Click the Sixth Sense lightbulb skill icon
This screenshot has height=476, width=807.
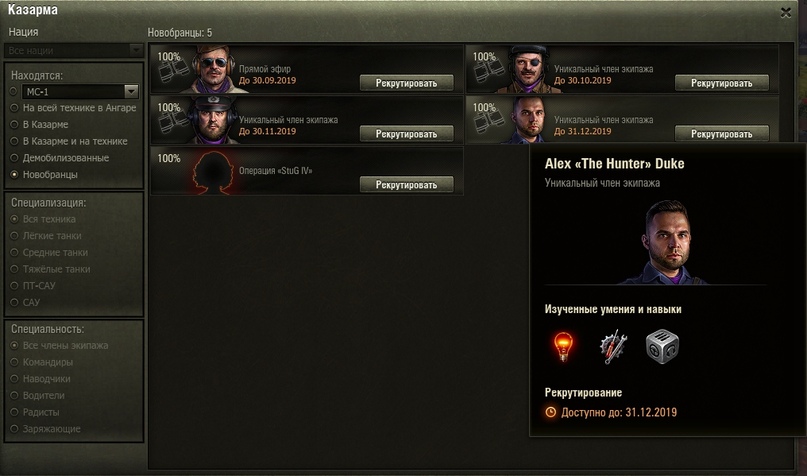[x=563, y=346]
